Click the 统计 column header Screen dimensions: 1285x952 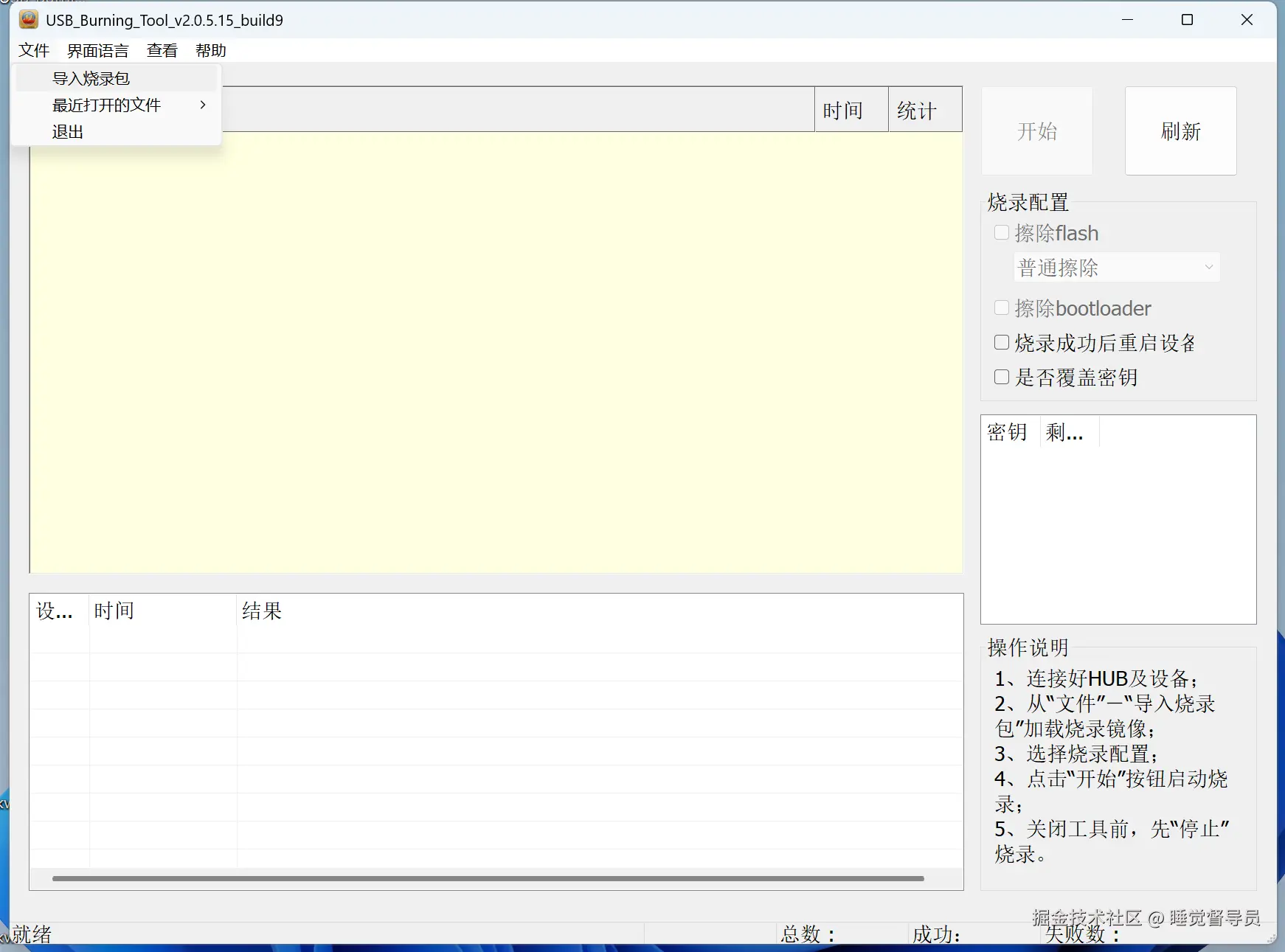(x=925, y=110)
